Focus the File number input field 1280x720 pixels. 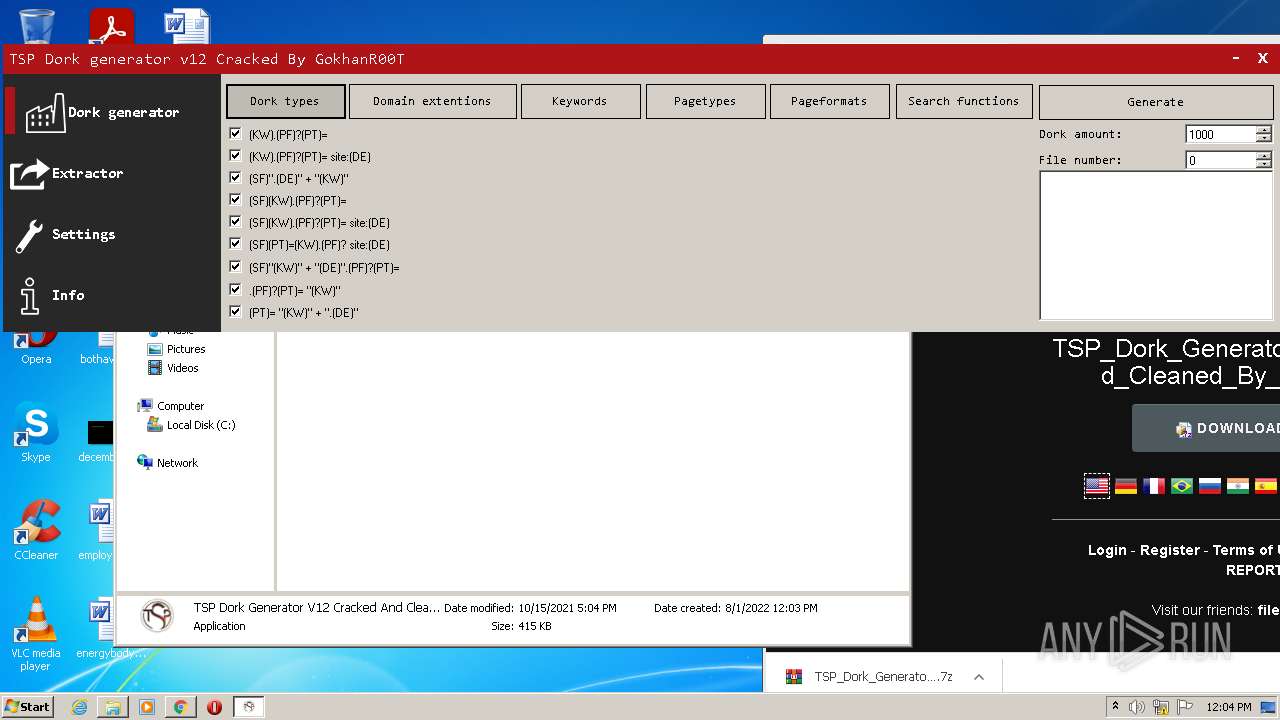[x=1221, y=160]
